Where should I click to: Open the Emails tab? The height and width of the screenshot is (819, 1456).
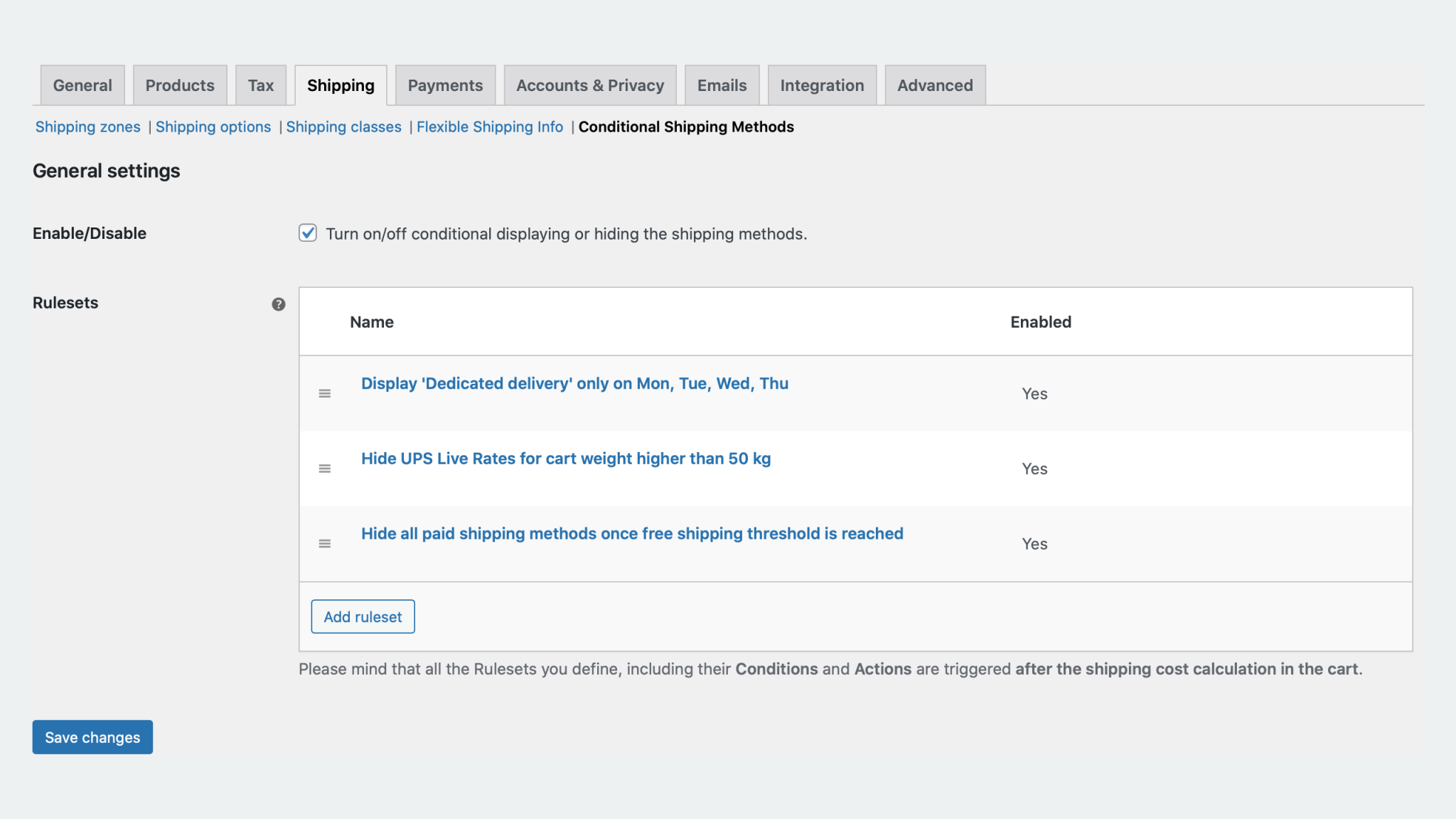tap(722, 85)
